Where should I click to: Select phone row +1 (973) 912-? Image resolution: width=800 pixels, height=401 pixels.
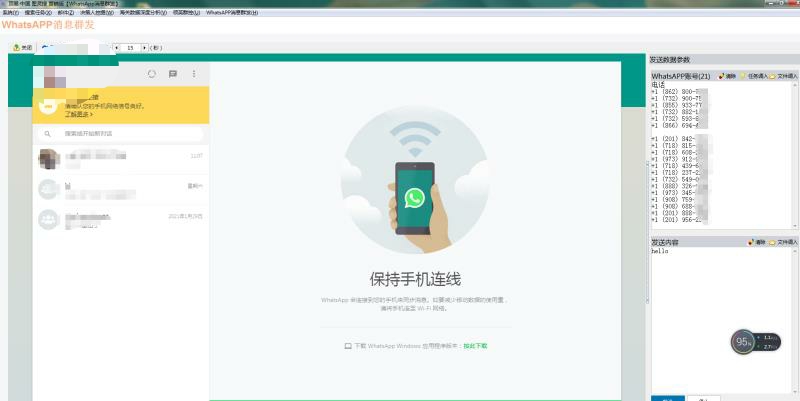tap(679, 159)
